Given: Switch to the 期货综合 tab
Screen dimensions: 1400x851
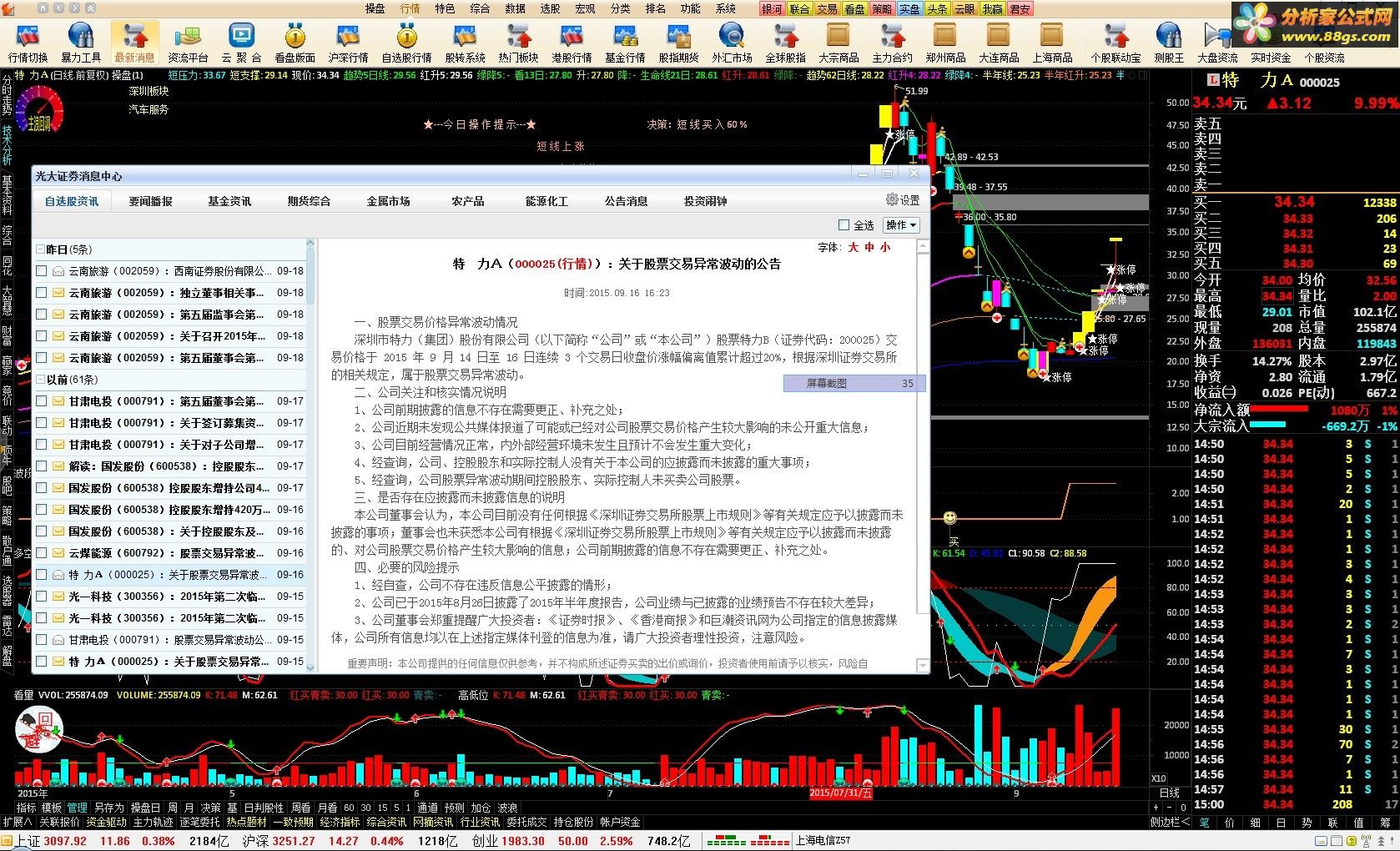Looking at the screenshot, I should pos(309,201).
